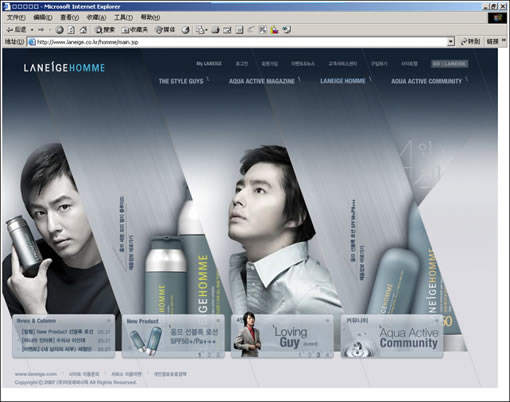The image size is (510, 402).
Task: Click the GO LANEIGE button
Action: 449,63
